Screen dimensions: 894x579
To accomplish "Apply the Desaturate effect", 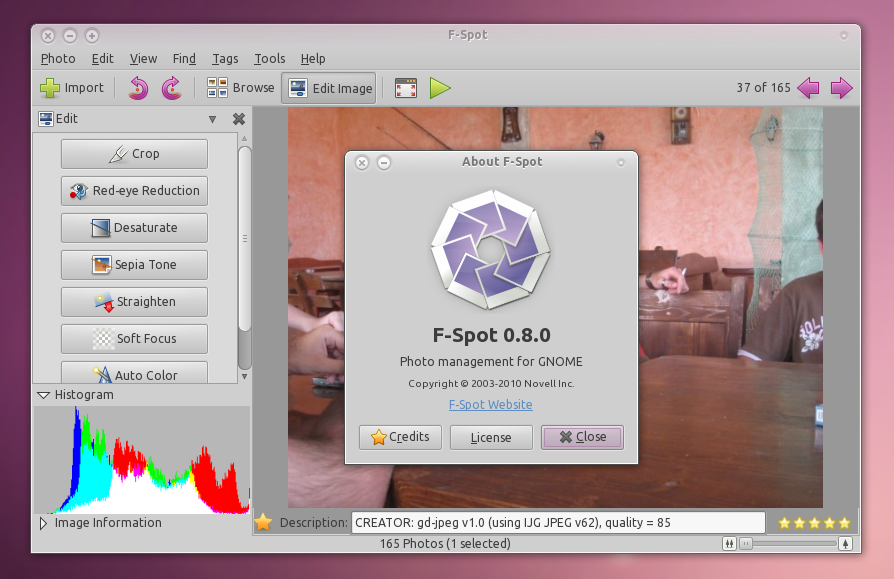I will tap(135, 228).
